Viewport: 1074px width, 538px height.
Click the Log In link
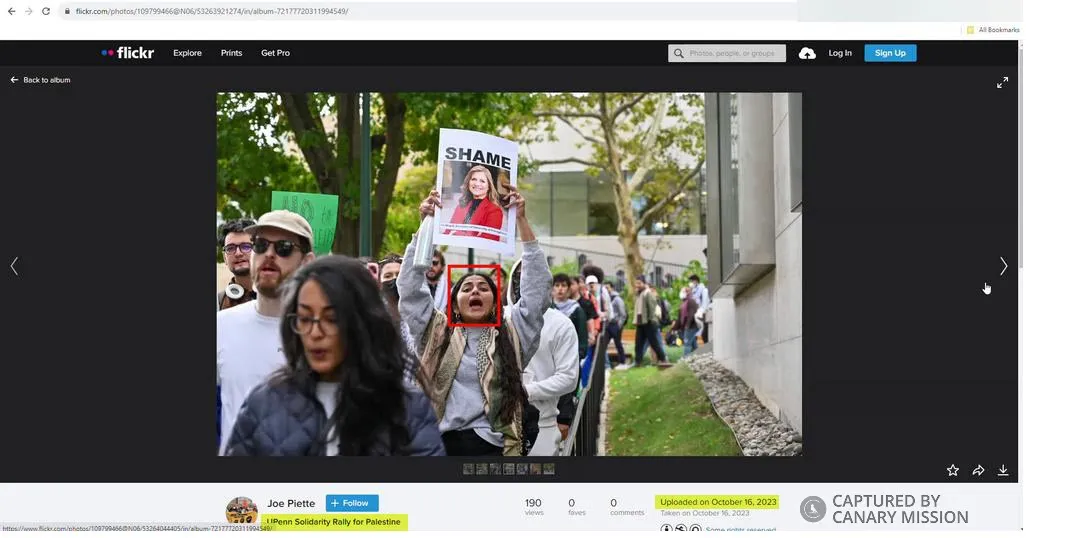pyautogui.click(x=840, y=53)
